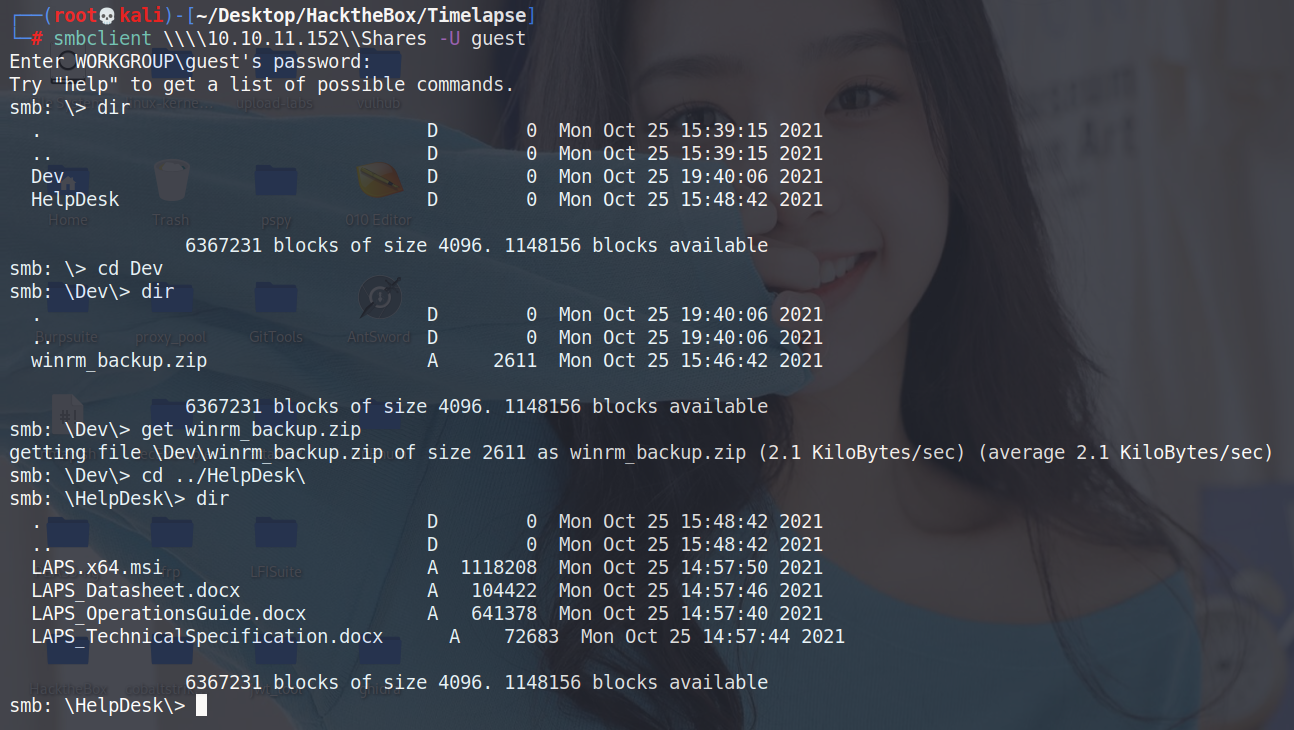Click the 104422 file size value
The width and height of the screenshot is (1294, 730).
point(504,591)
